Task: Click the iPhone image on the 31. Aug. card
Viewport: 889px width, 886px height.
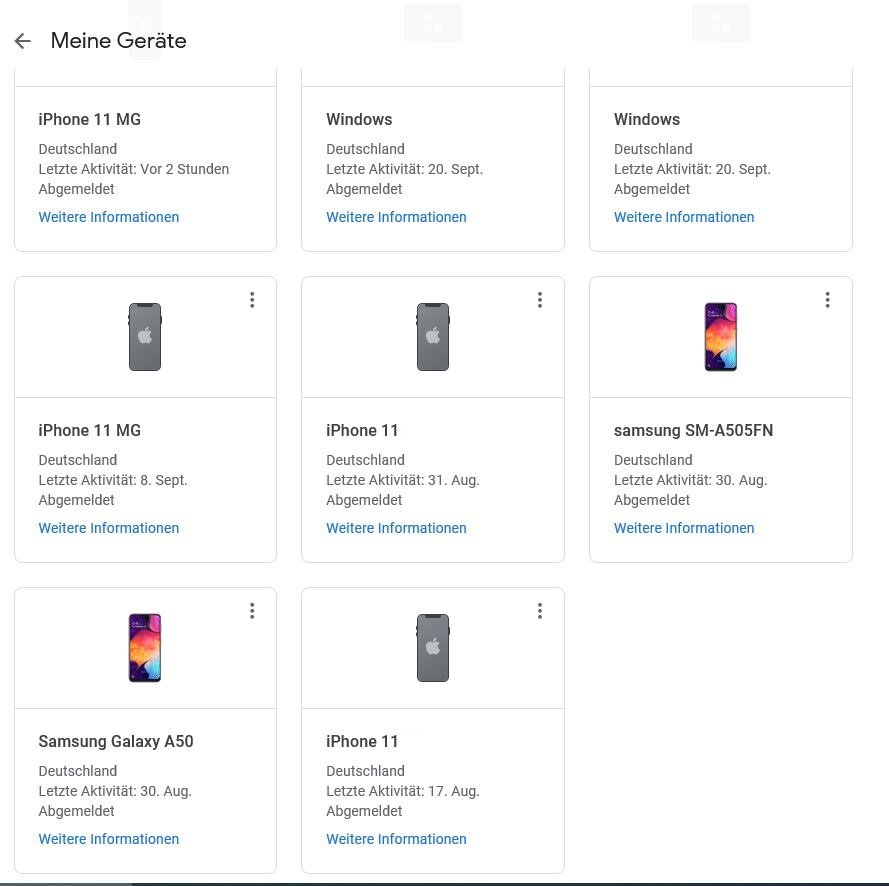Action: (x=433, y=337)
